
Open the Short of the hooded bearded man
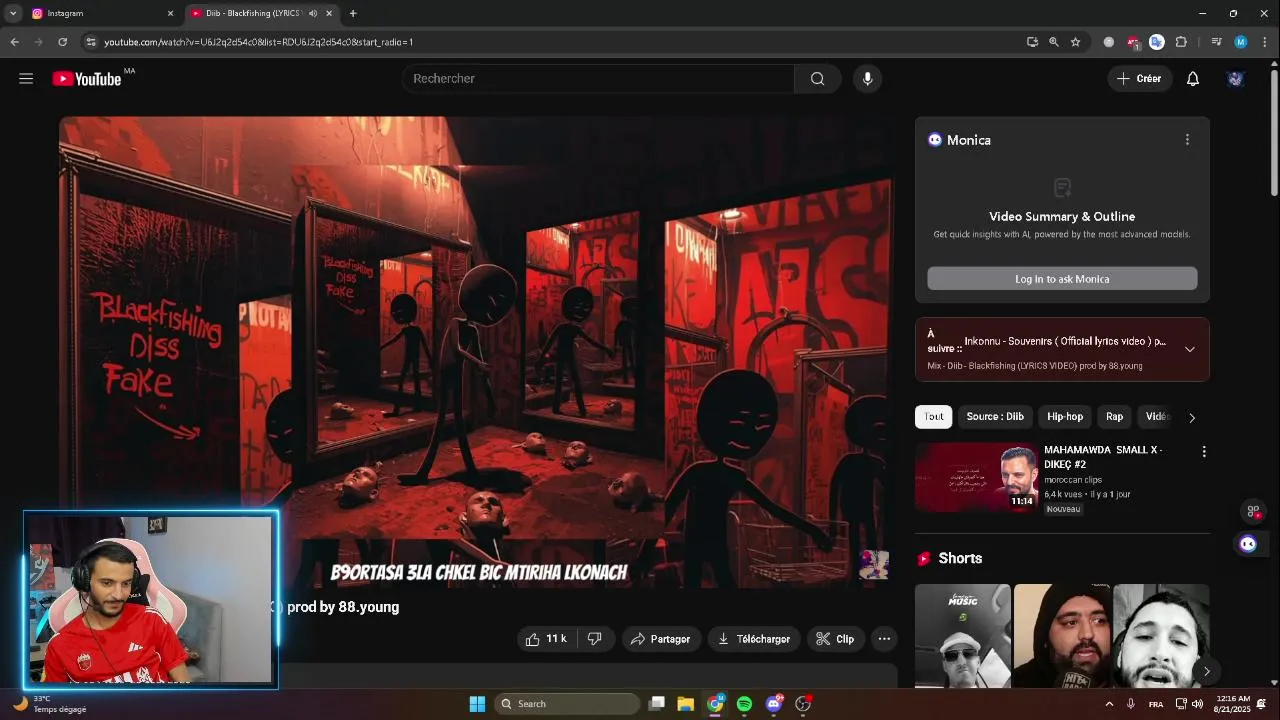click(x=1062, y=636)
